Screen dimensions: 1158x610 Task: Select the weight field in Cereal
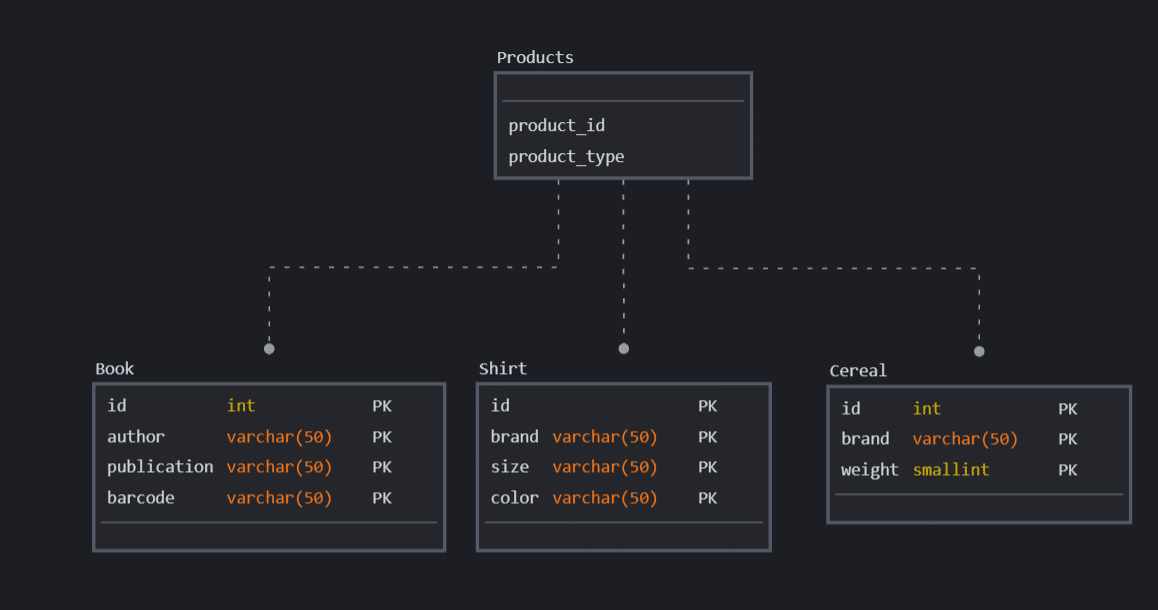870,470
